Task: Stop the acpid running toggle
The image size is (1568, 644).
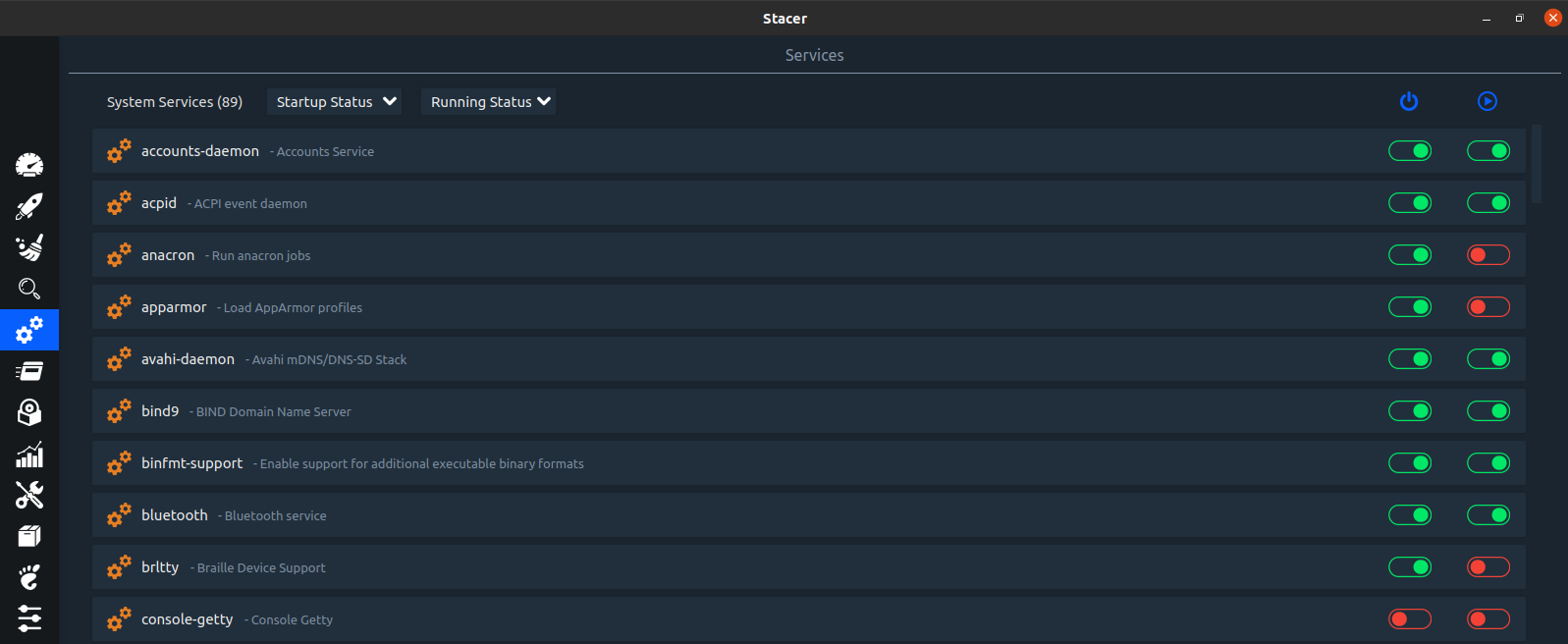Action: point(1488,203)
